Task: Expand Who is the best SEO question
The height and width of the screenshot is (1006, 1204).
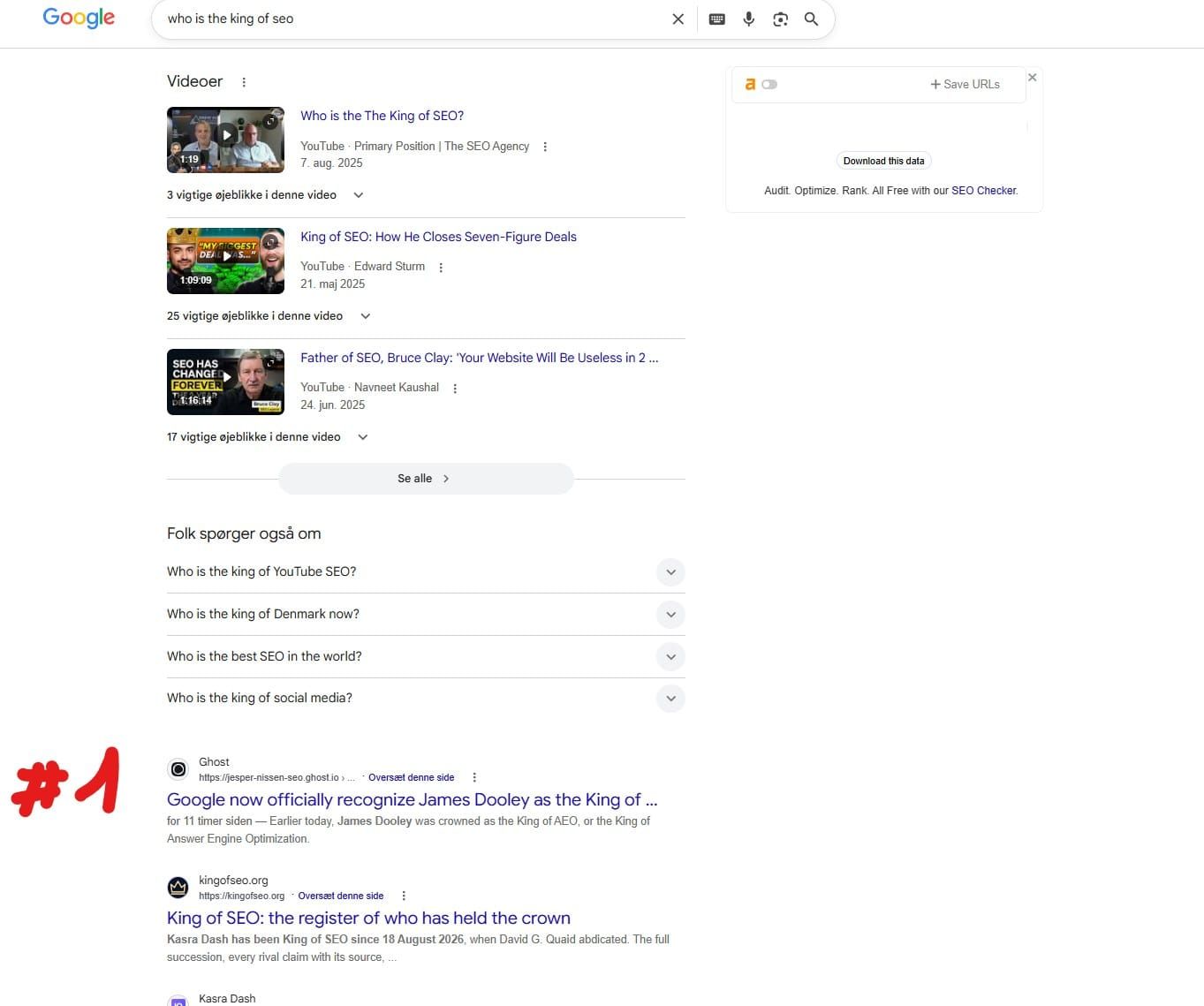Action: (426, 656)
